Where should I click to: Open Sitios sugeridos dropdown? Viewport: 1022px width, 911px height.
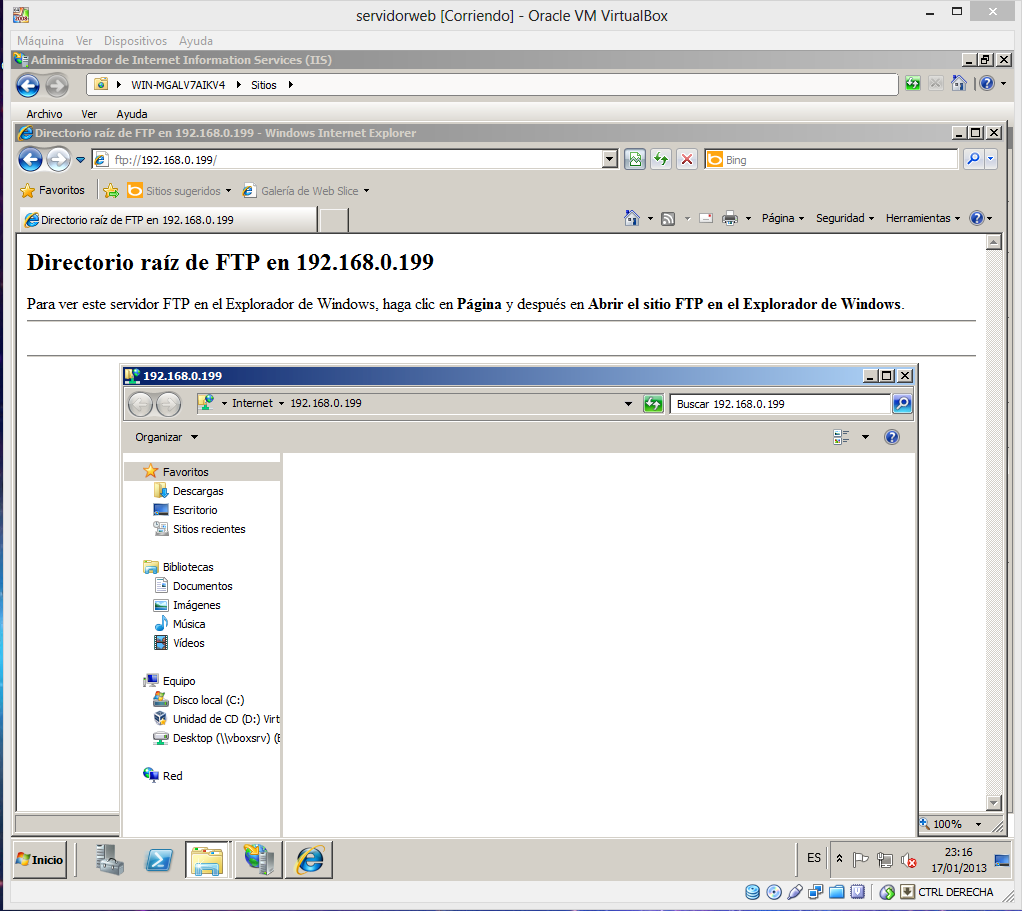[x=228, y=191]
